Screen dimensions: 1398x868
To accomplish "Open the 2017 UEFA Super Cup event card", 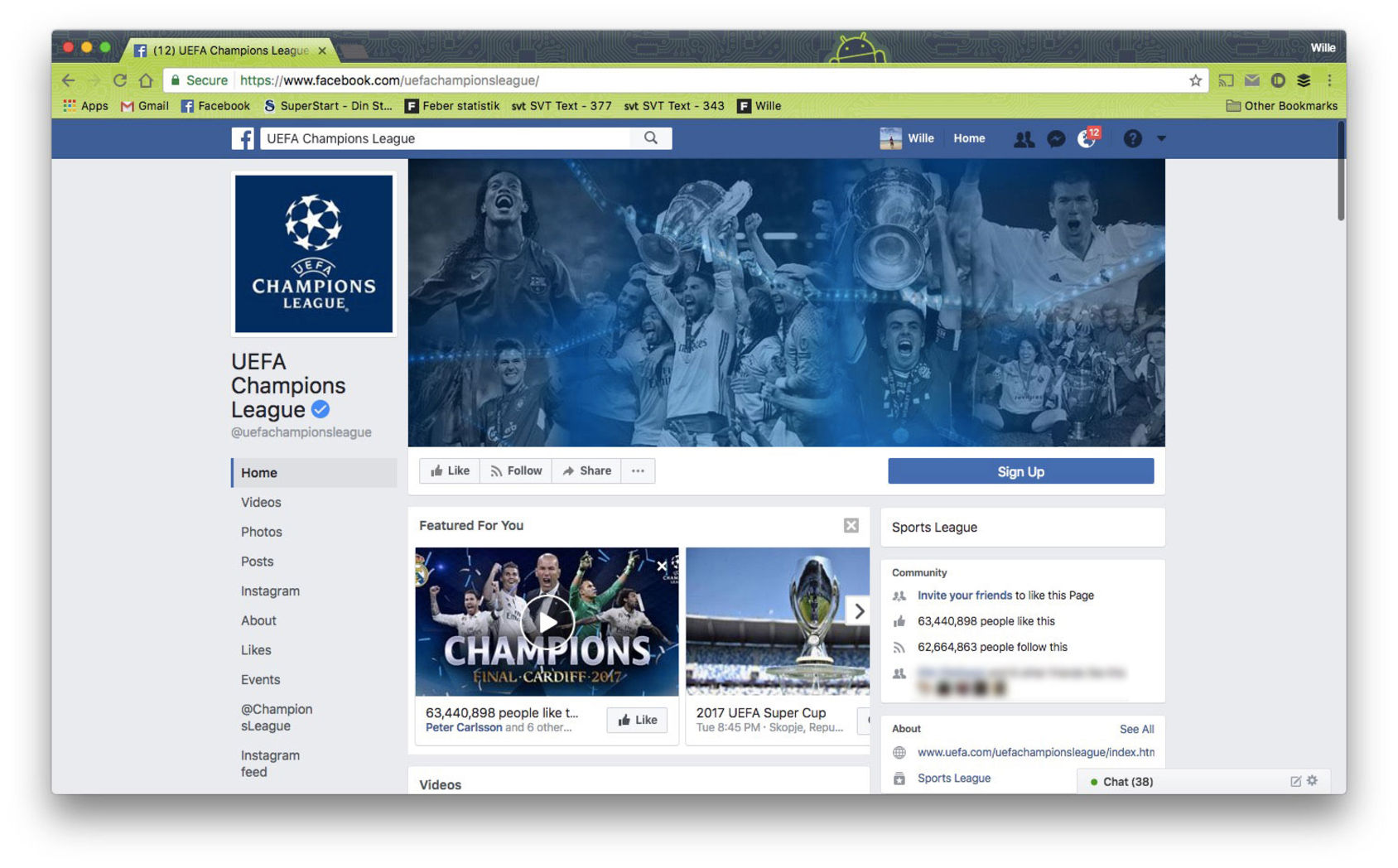I will (x=777, y=646).
